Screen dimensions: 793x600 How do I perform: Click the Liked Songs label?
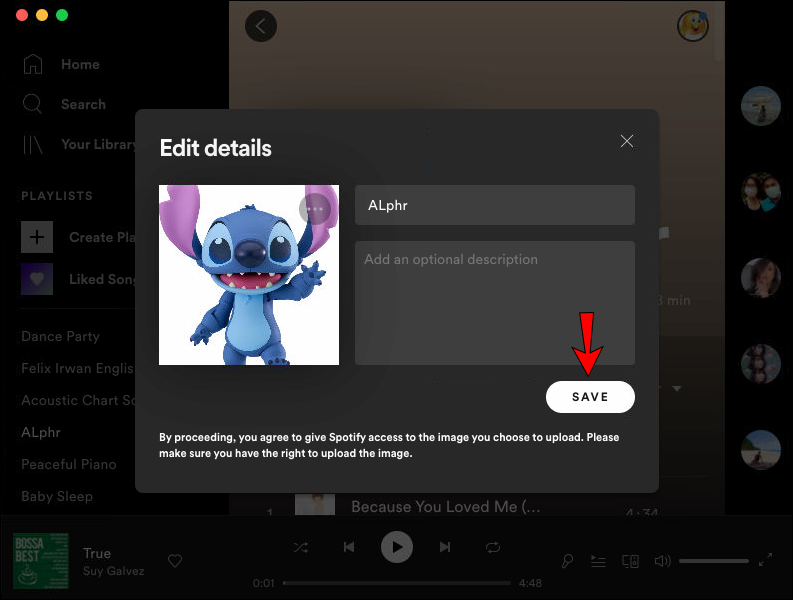tap(102, 279)
